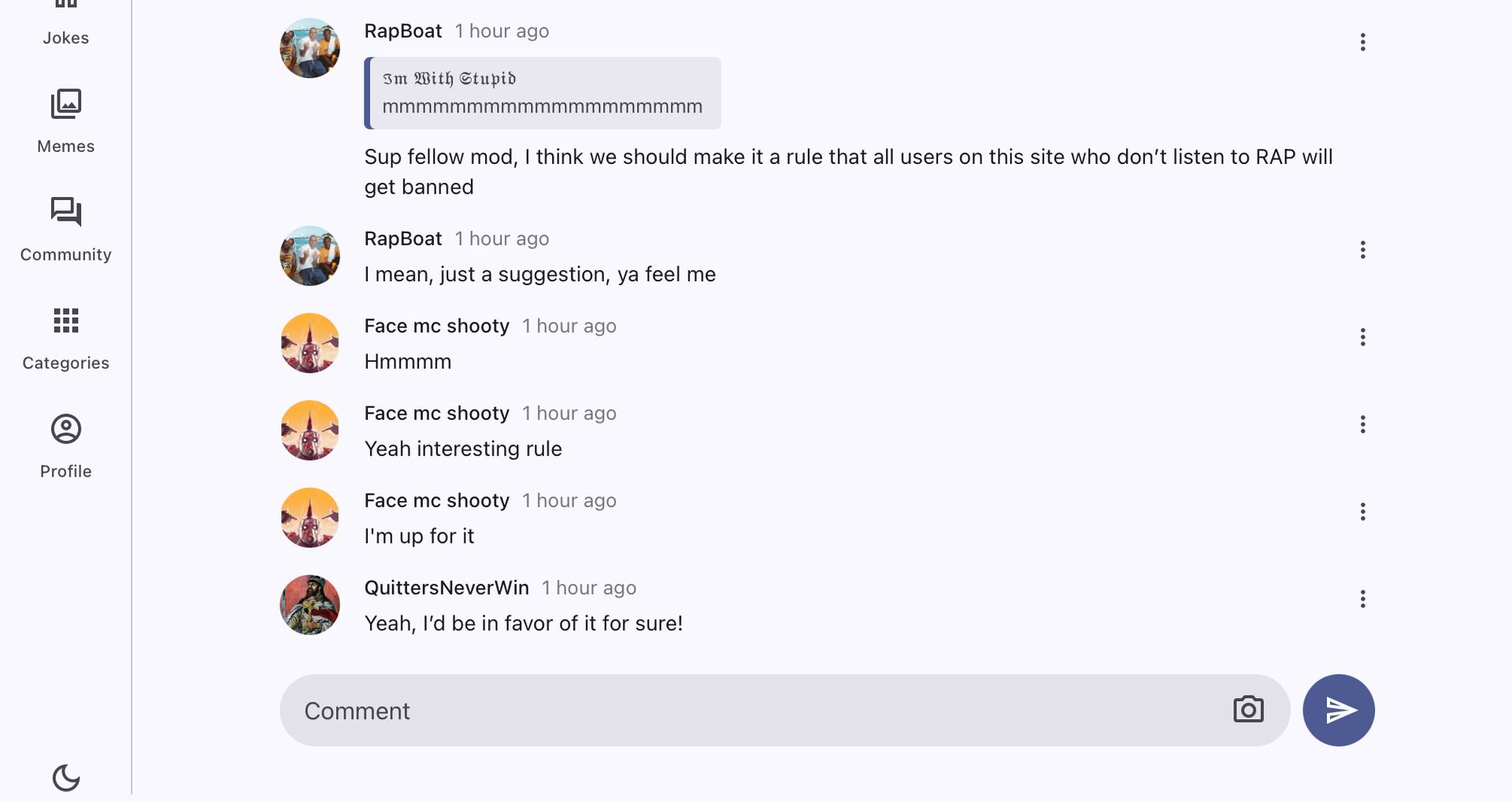Viewport: 1512px width, 802px height.
Task: Open options menu for RapBoat's quoted message
Action: 1362,43
